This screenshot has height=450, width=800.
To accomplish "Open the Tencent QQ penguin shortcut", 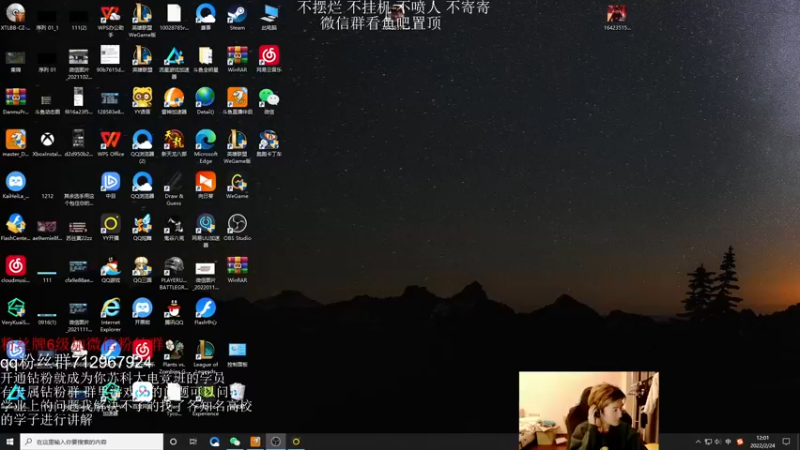I will pyautogui.click(x=173, y=311).
